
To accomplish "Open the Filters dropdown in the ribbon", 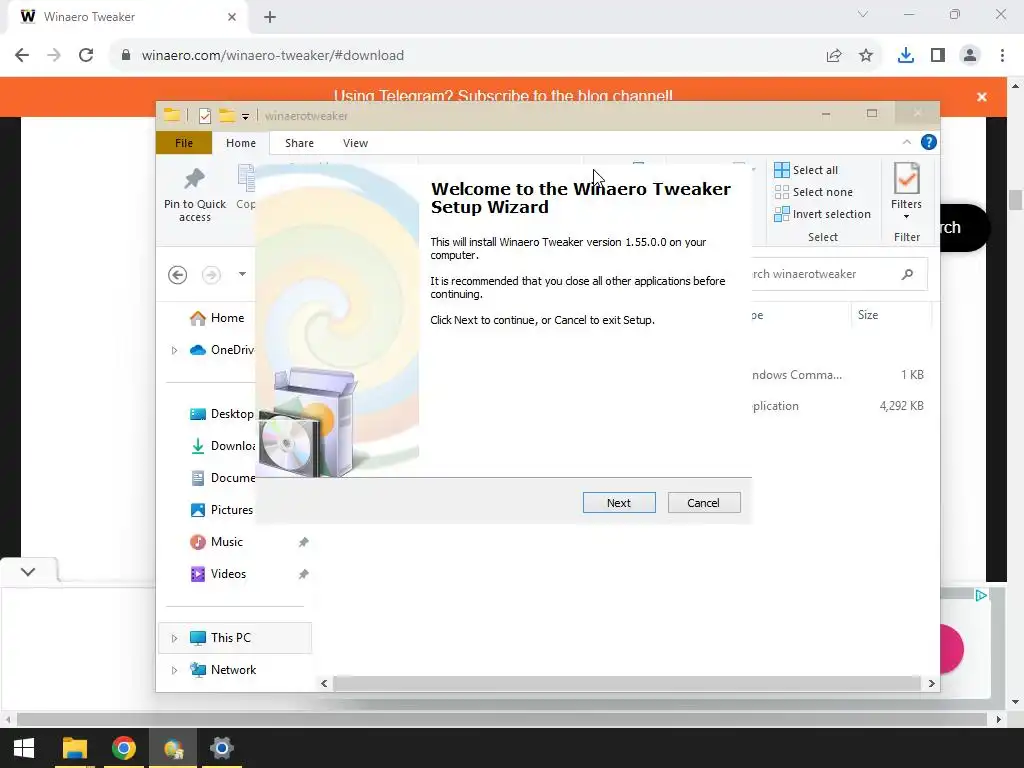I will pyautogui.click(x=906, y=191).
